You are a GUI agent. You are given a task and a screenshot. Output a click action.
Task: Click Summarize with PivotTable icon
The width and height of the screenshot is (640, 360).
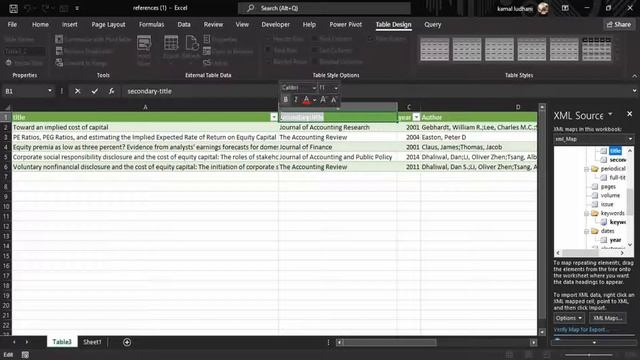[x=59, y=39]
